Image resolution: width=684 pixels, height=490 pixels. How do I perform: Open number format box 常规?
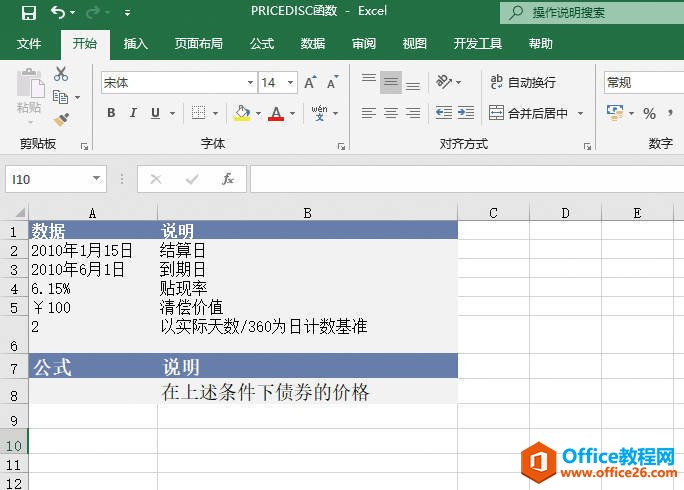click(x=644, y=82)
